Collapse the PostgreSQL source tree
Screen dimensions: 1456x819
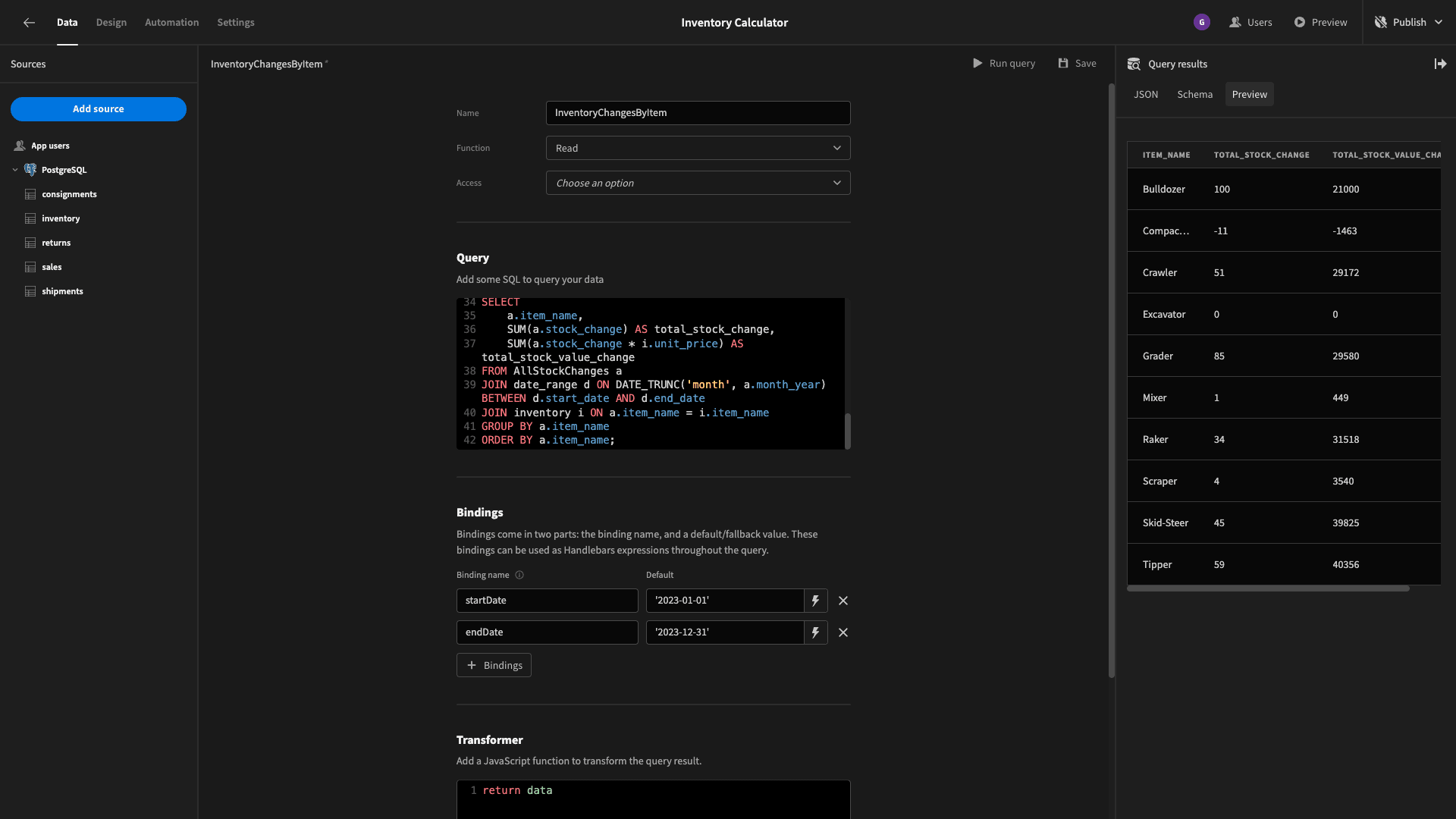pyautogui.click(x=15, y=170)
